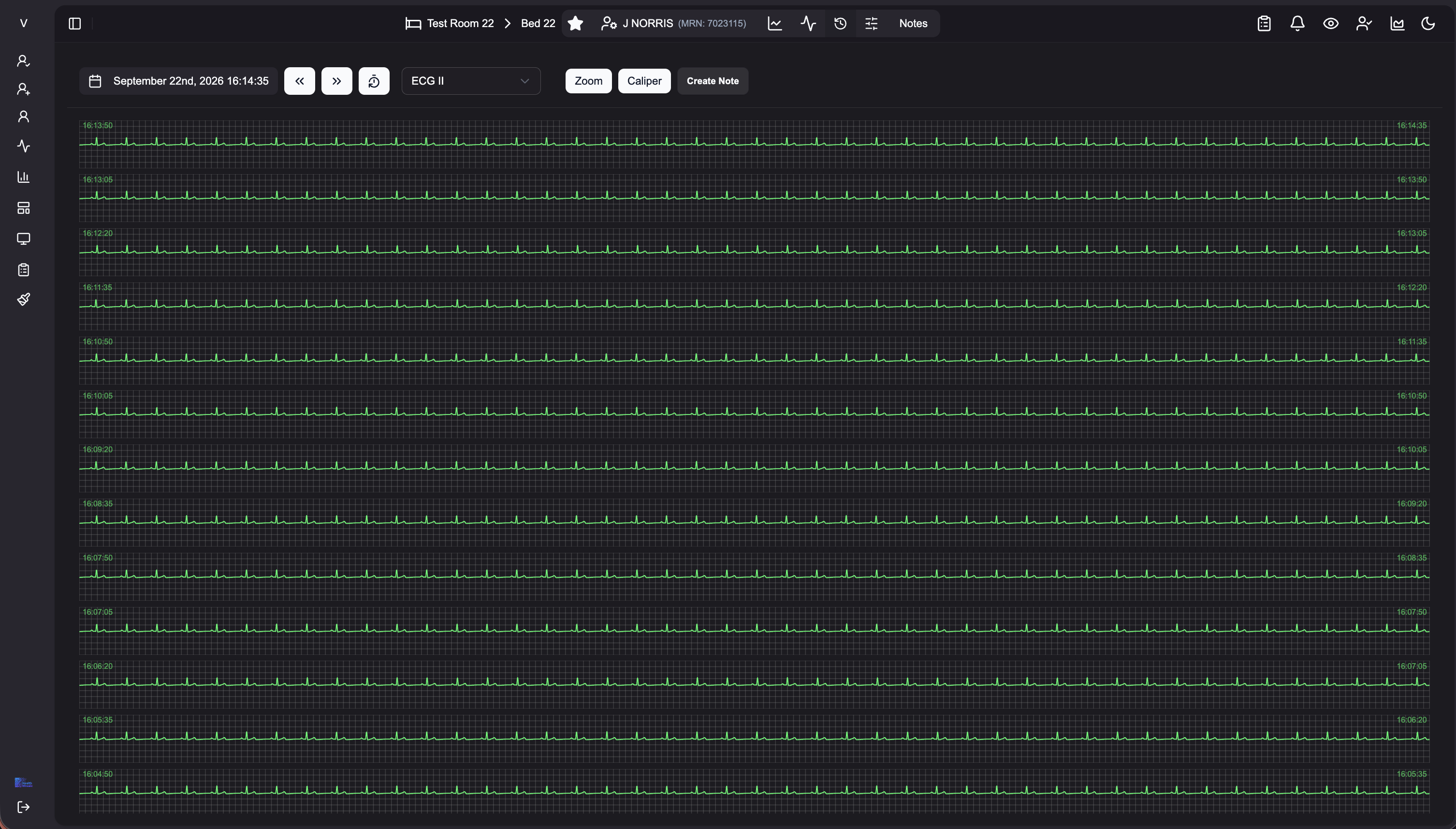Toggle the eye visibility icon

(1330, 23)
